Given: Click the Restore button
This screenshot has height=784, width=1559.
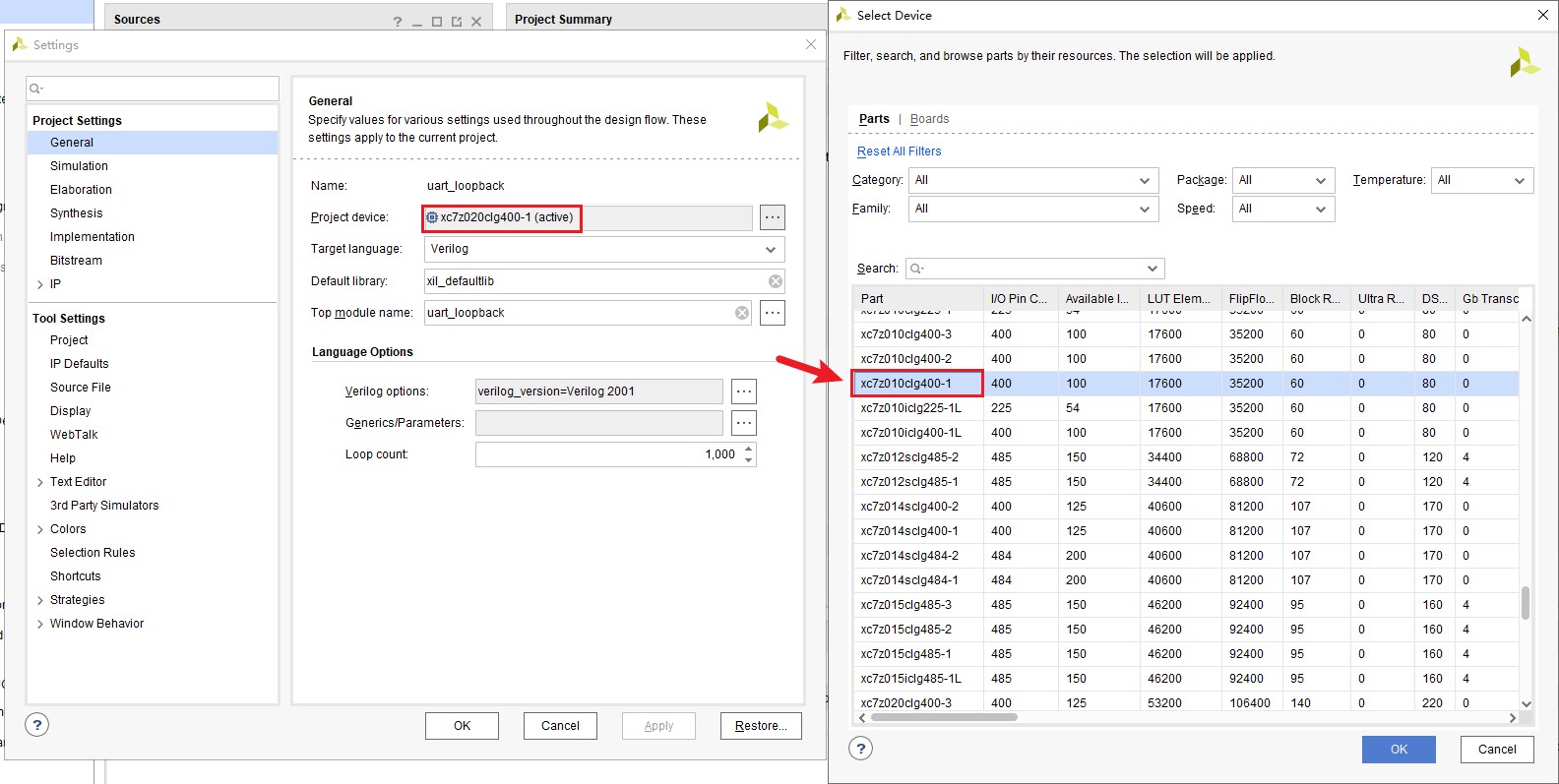Looking at the screenshot, I should (x=761, y=726).
